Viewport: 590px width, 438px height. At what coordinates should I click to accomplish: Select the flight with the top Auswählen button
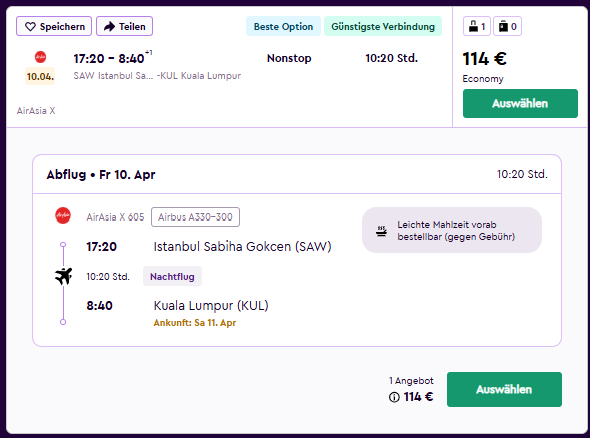[x=520, y=103]
